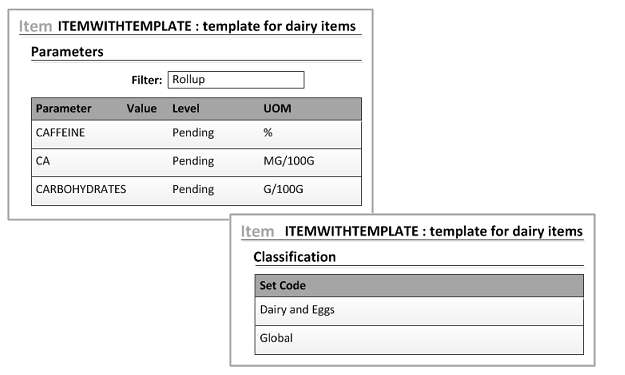
Task: Click the Classification section heading
Action: (x=295, y=257)
